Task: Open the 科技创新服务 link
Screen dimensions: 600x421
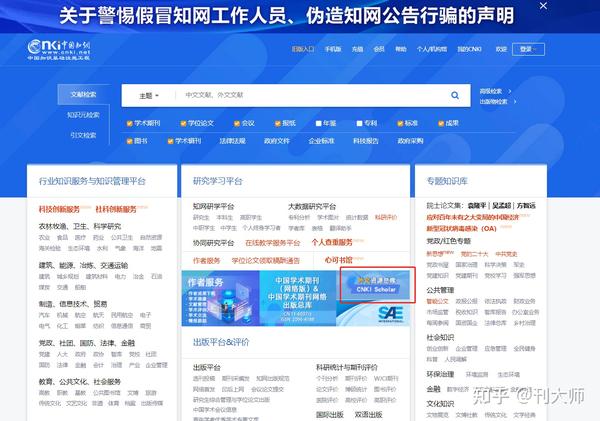Action: click(59, 209)
